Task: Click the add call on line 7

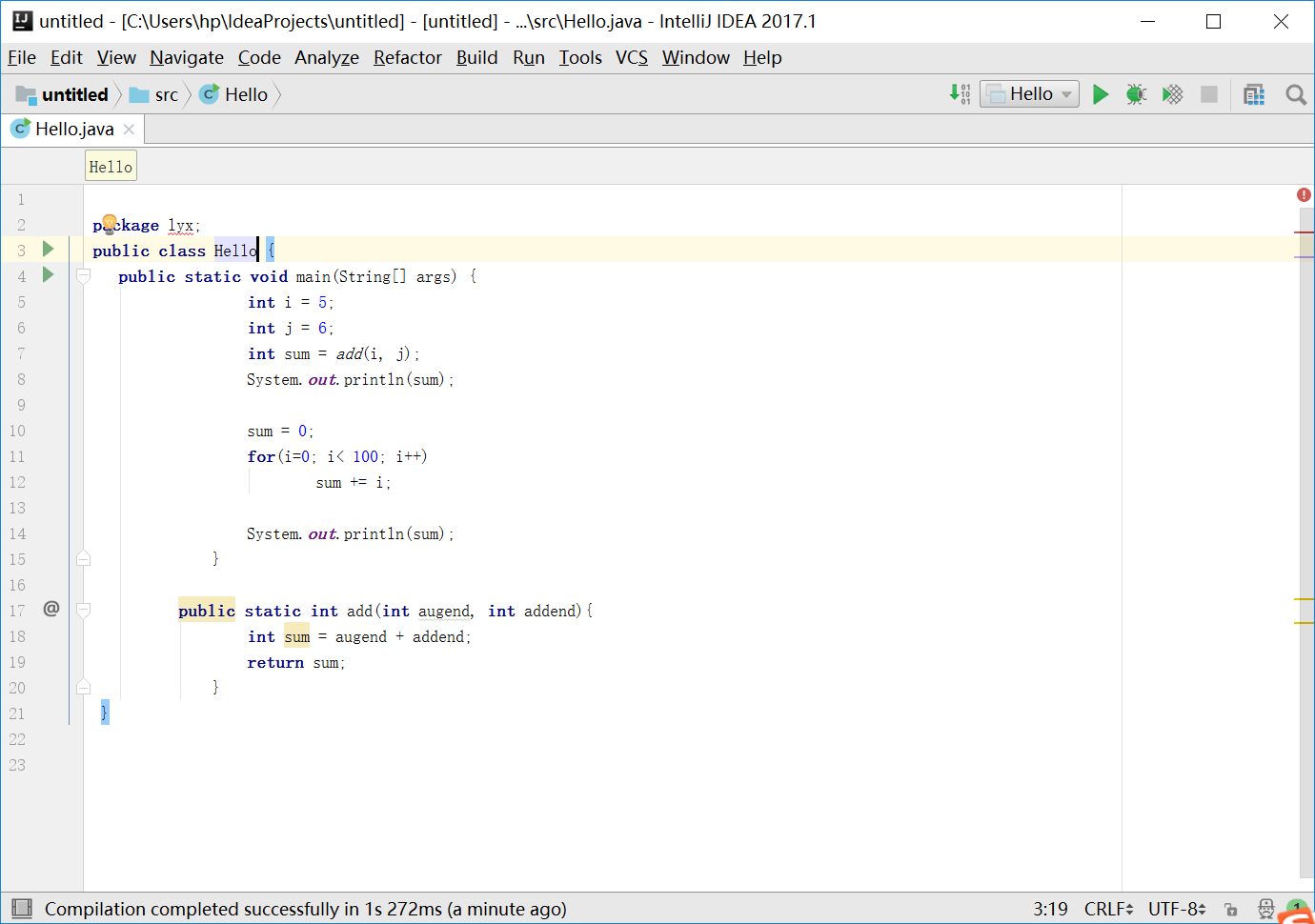Action: coord(350,353)
